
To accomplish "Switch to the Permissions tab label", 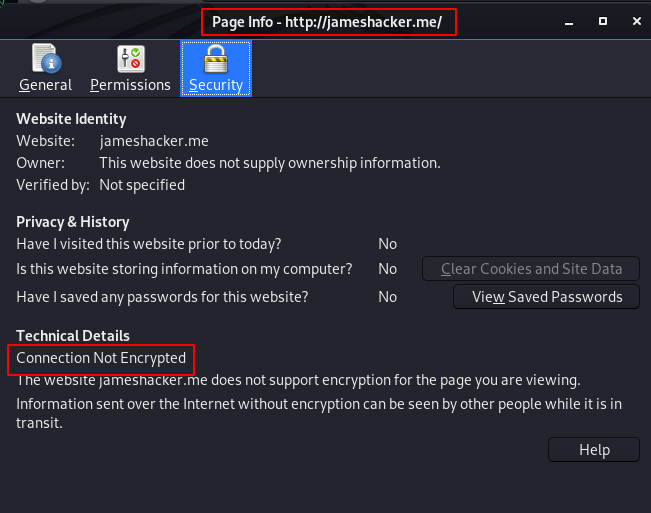I will click(130, 85).
